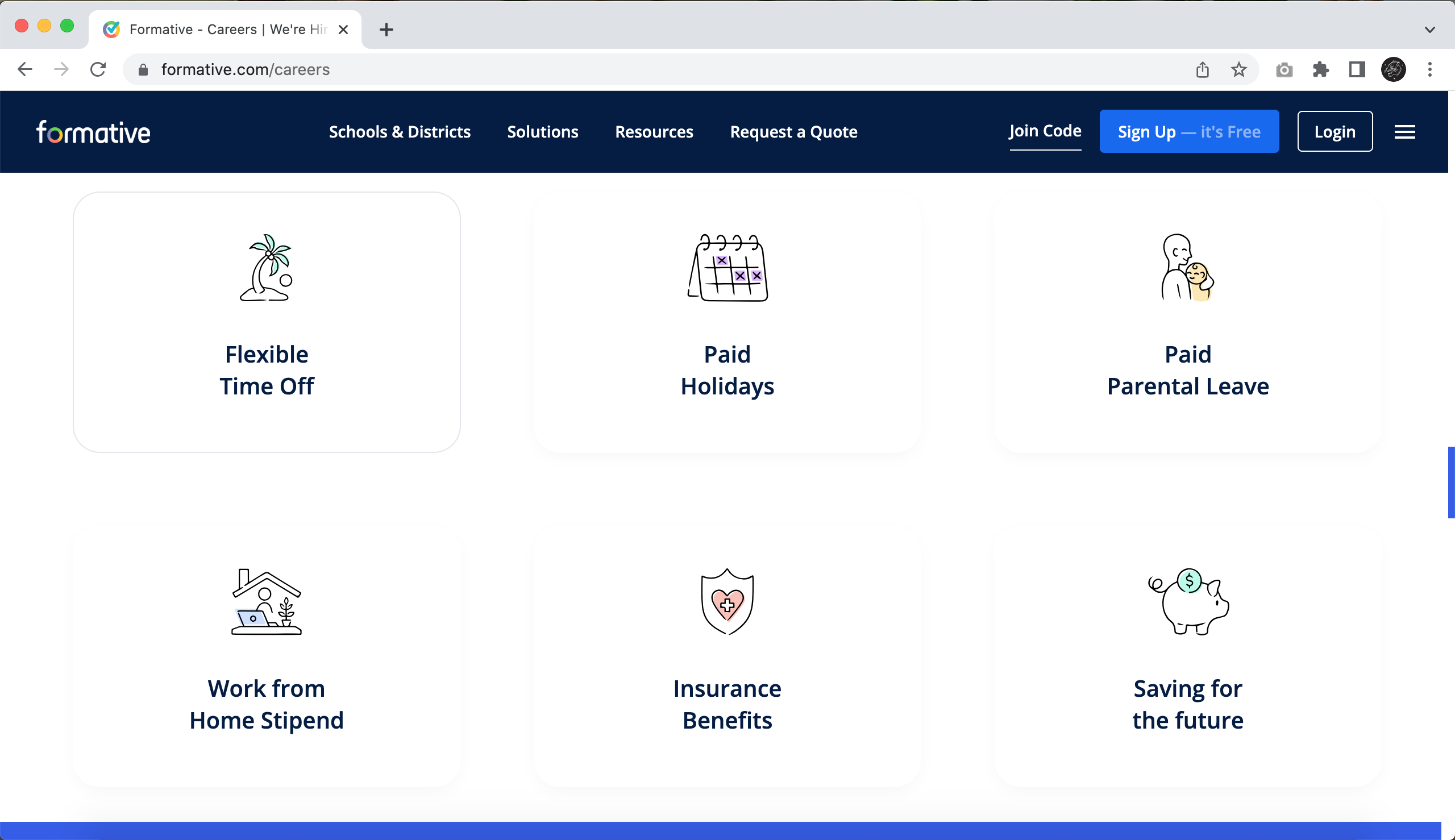This screenshot has height=840, width=1455.
Task: Click the palm tree Flexible Time Off icon
Action: click(x=267, y=268)
